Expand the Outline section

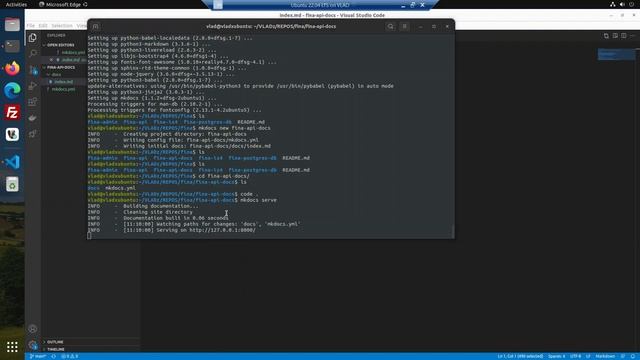pyautogui.click(x=55, y=342)
